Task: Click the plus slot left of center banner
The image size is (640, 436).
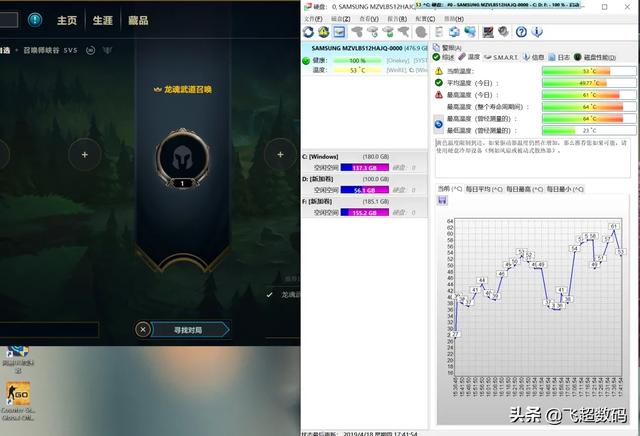Action: [x=84, y=155]
